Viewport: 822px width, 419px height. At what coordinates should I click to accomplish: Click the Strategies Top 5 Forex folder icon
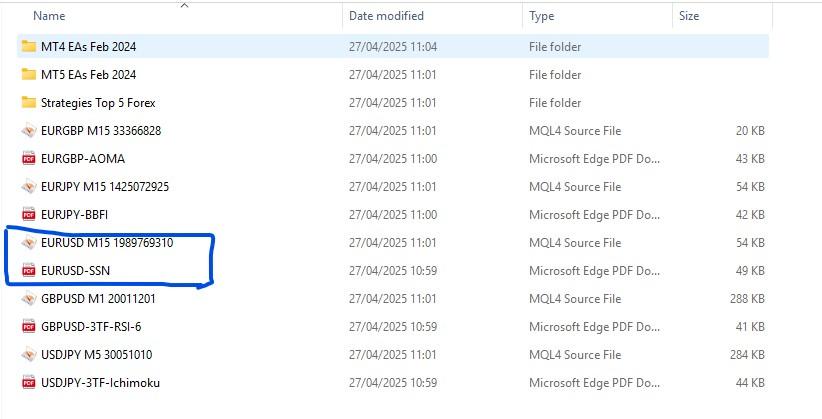(28, 102)
